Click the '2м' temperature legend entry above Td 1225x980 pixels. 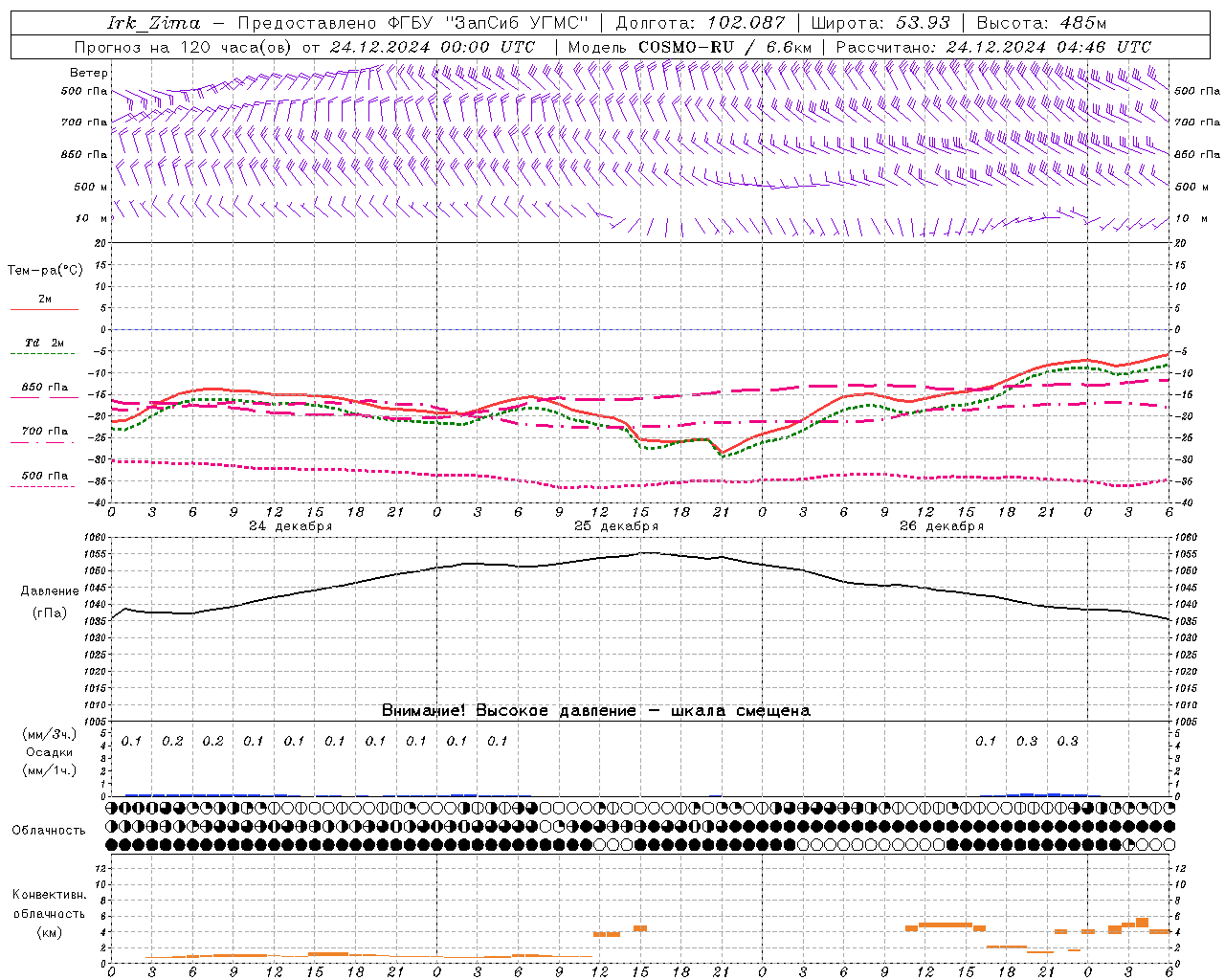(x=45, y=299)
